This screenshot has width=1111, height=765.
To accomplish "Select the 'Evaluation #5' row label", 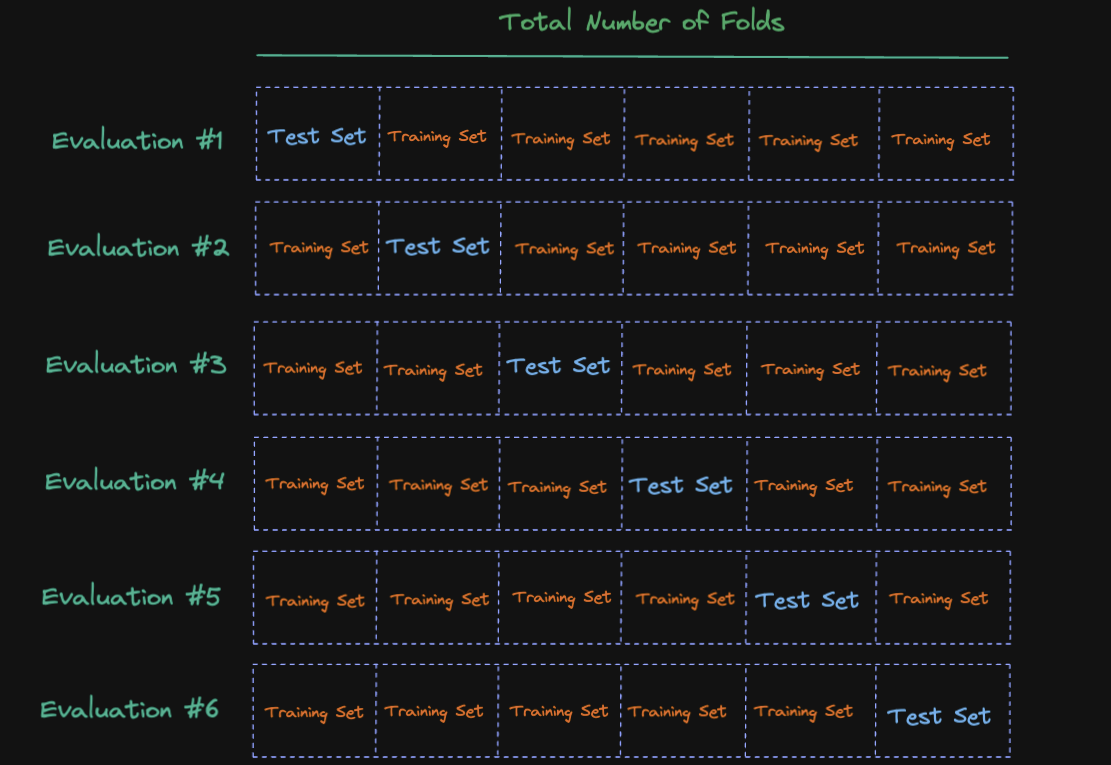I will (131, 596).
